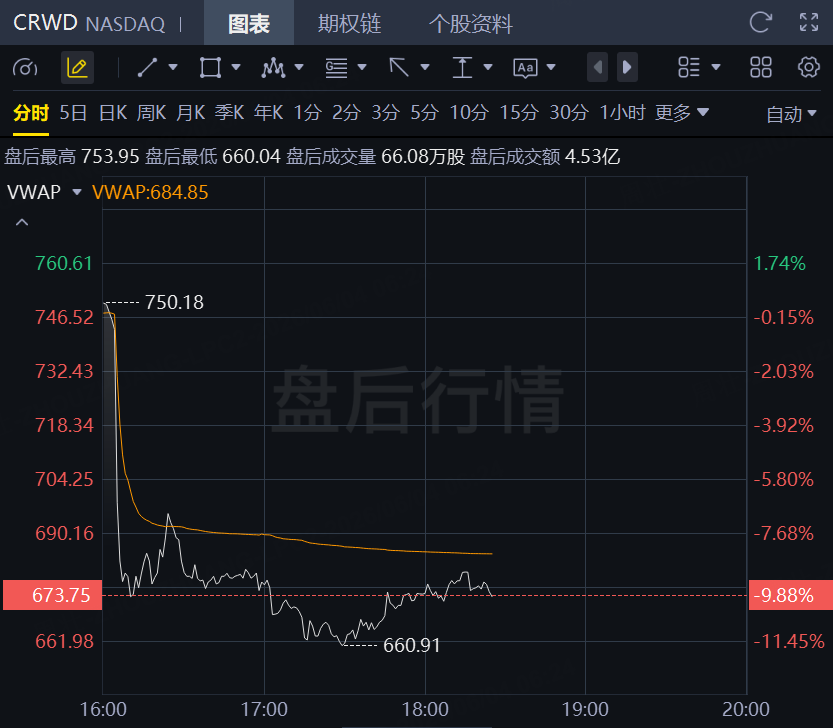Select the text annotation Aa tool
This screenshot has width=833, height=728.
click(x=525, y=67)
